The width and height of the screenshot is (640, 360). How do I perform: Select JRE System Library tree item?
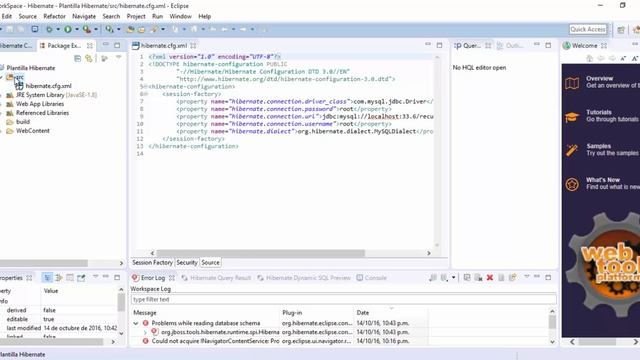[56, 95]
